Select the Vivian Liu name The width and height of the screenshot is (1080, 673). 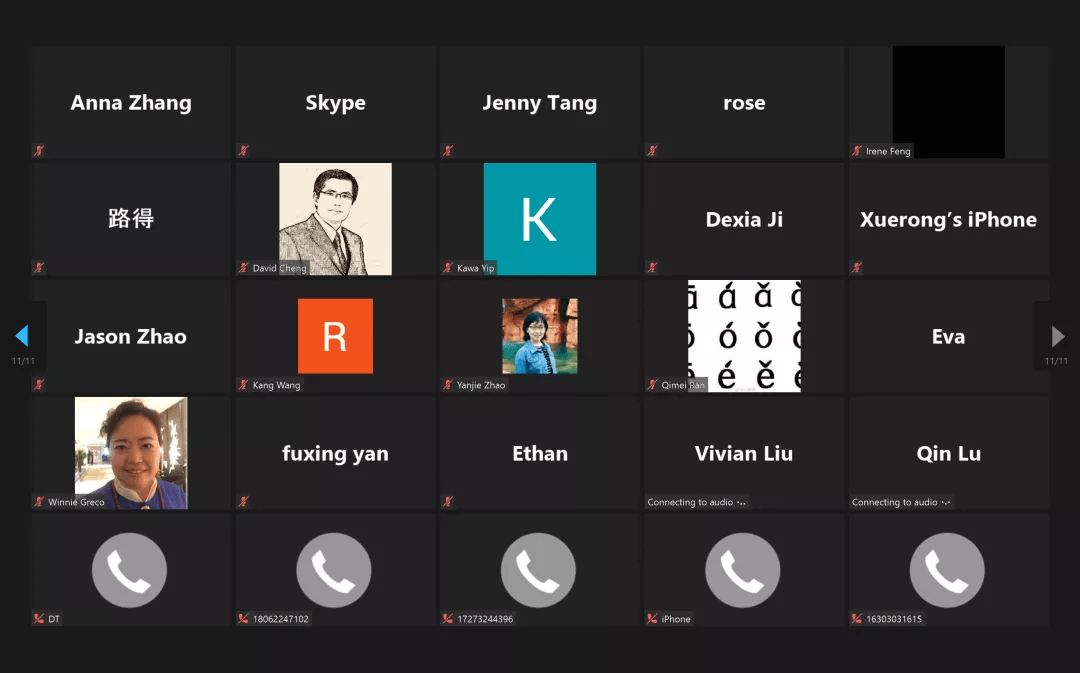[x=744, y=453]
